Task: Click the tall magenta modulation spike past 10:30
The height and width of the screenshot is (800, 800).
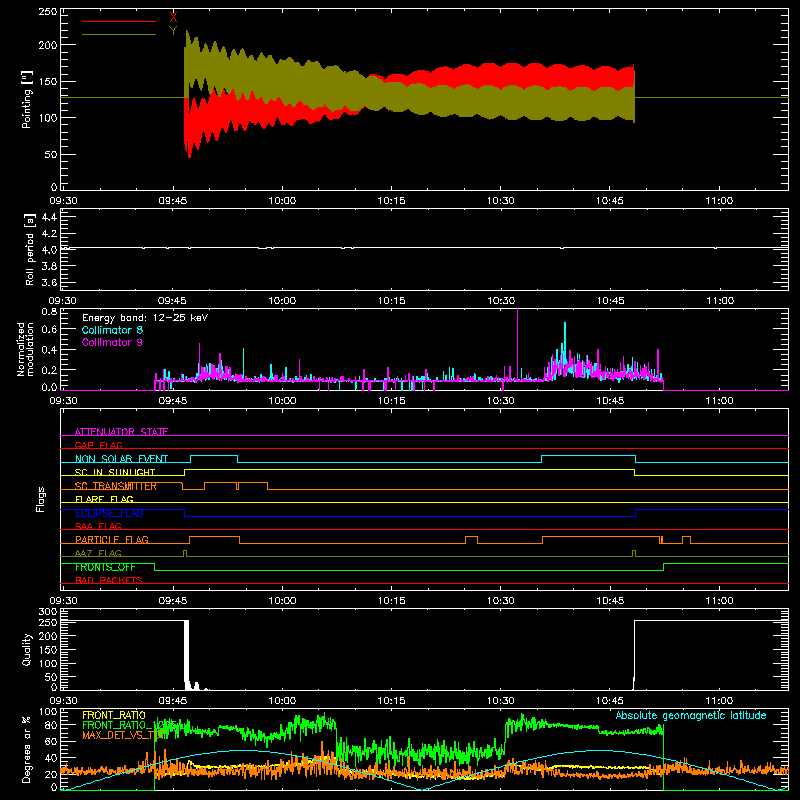Action: (518, 342)
